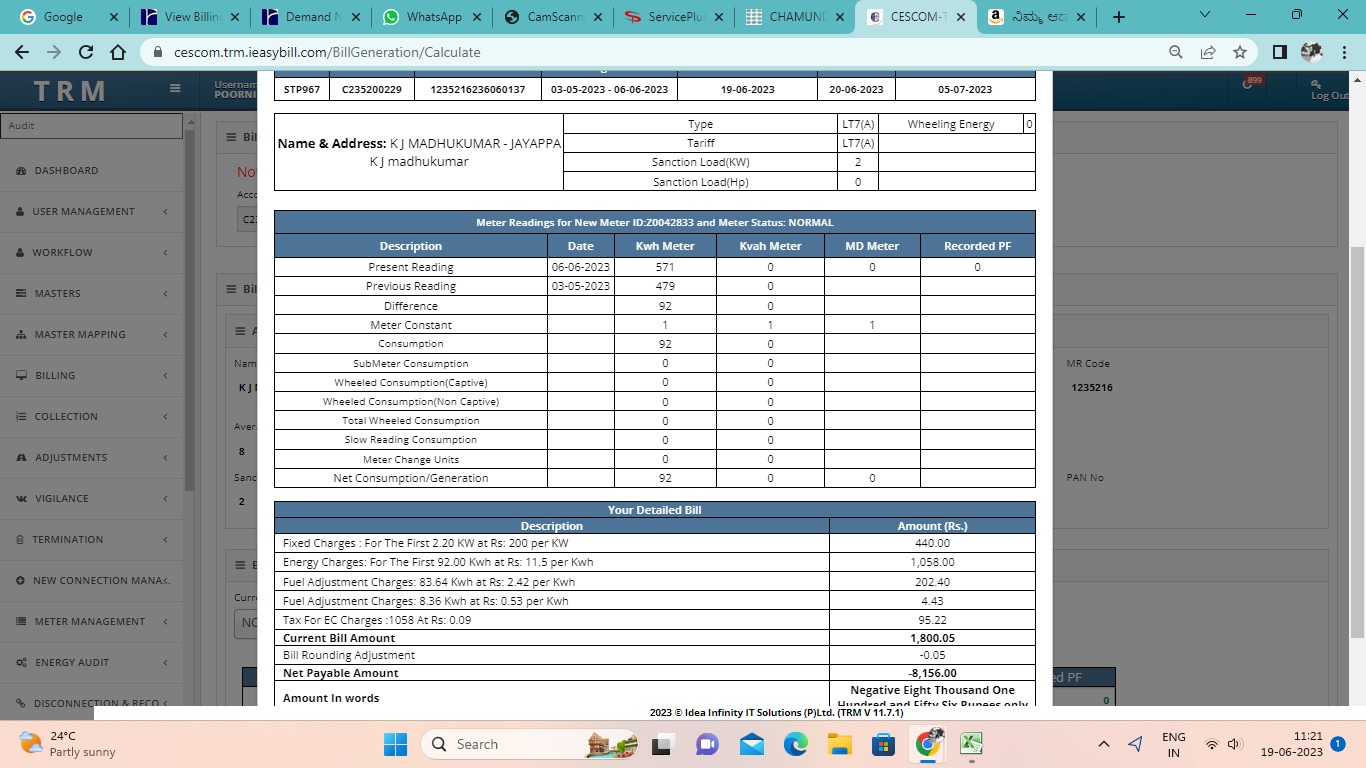Switch to the Amazon Kannada tab
The image size is (1366, 768).
point(1037,17)
